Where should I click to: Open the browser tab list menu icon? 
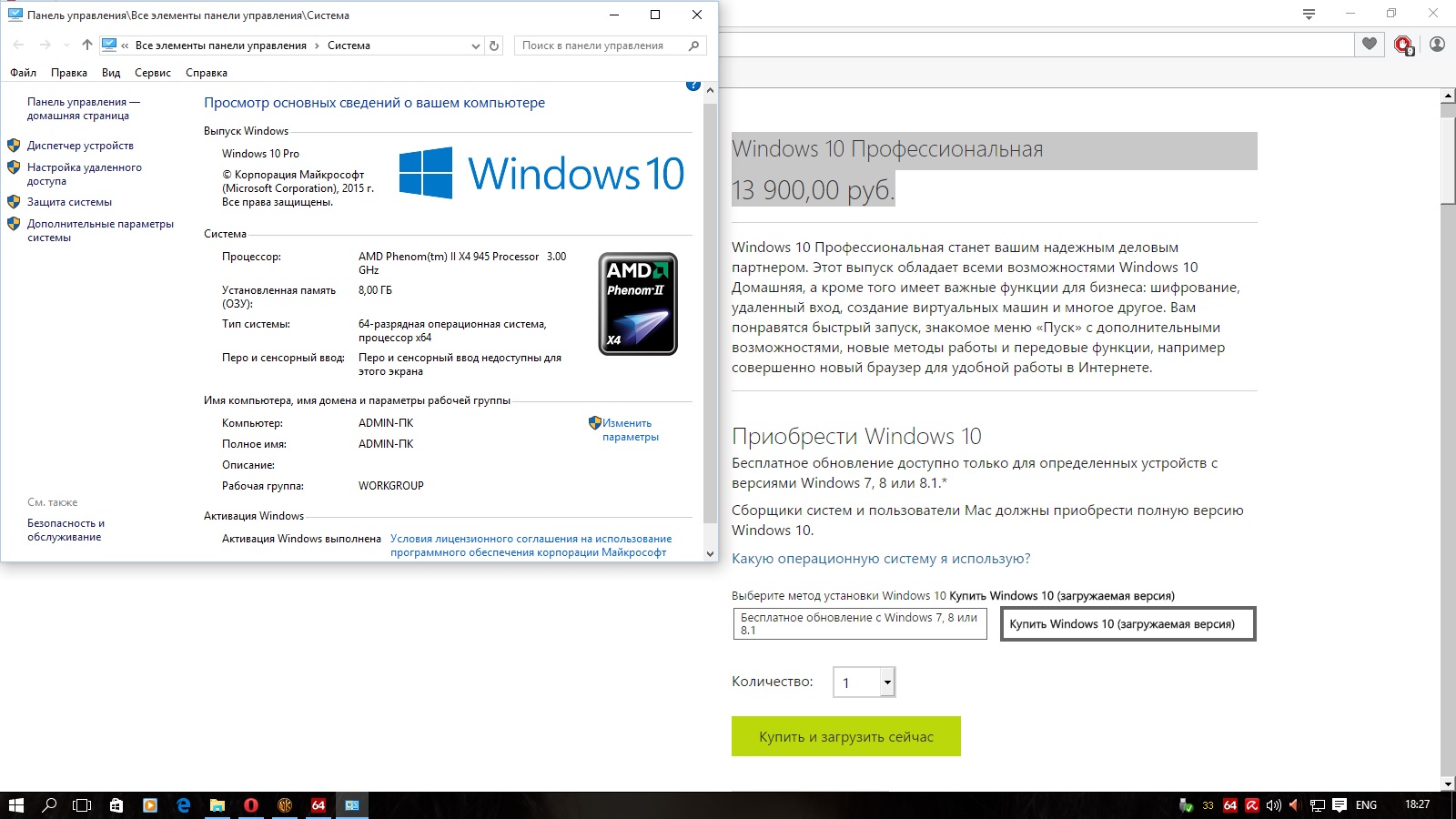pos(1309,14)
